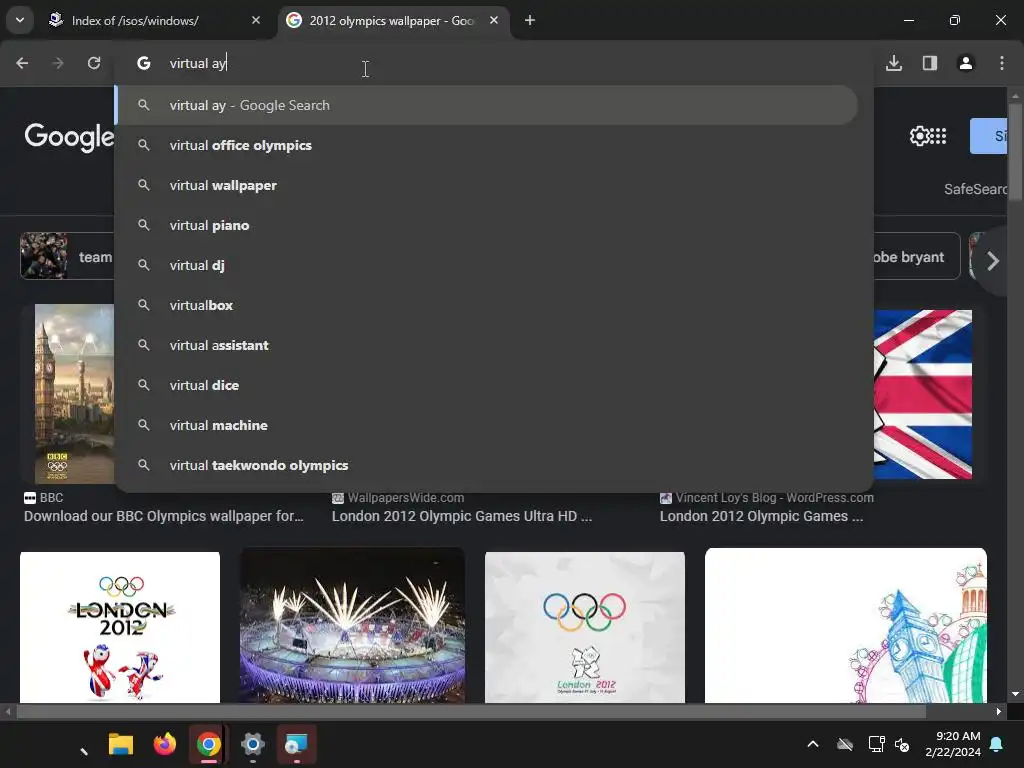
Task: Click the 'kobe bryant' filter chip
Action: pos(917,257)
